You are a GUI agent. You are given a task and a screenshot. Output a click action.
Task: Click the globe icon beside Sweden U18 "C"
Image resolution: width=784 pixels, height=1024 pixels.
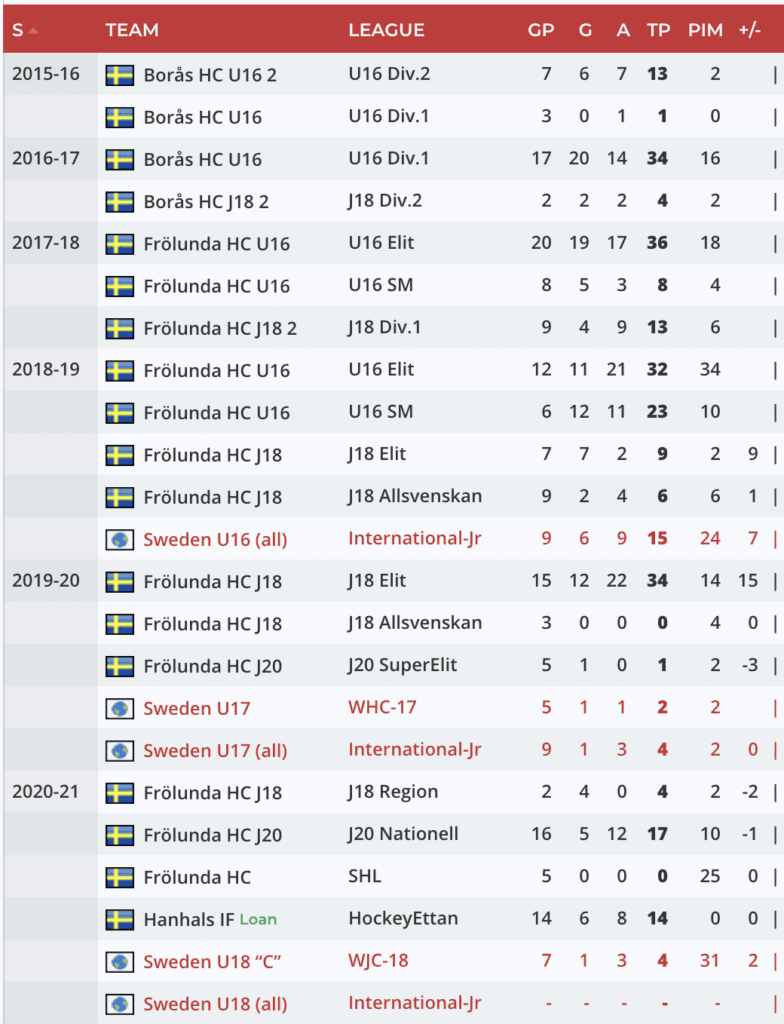click(x=120, y=962)
